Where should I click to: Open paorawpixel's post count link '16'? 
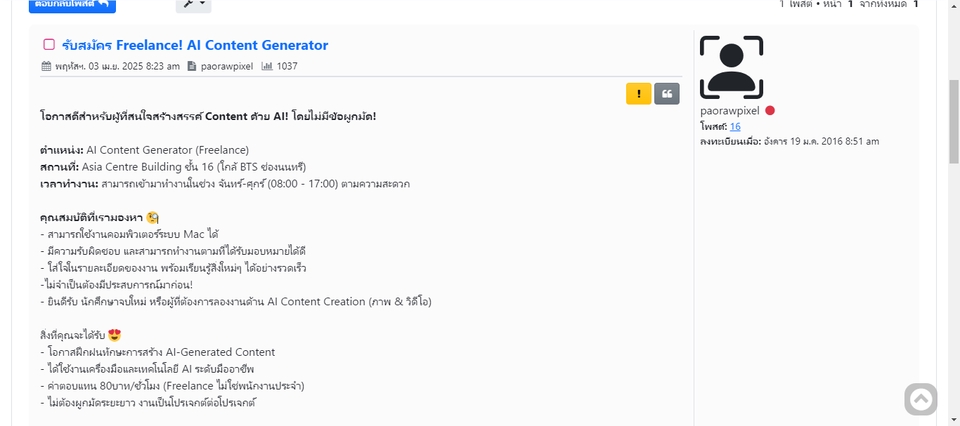[735, 126]
